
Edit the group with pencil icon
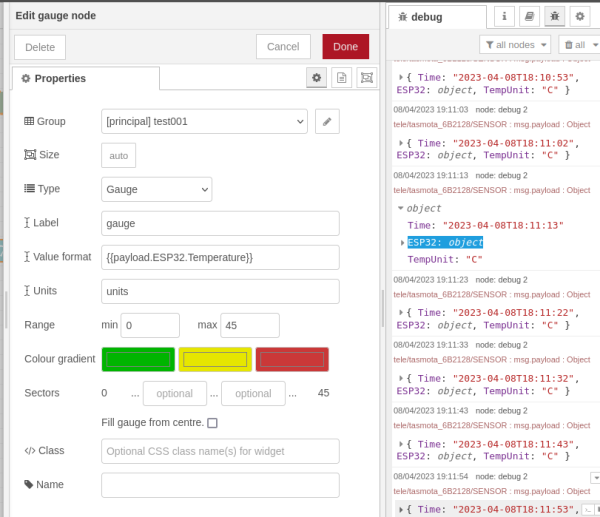(327, 122)
